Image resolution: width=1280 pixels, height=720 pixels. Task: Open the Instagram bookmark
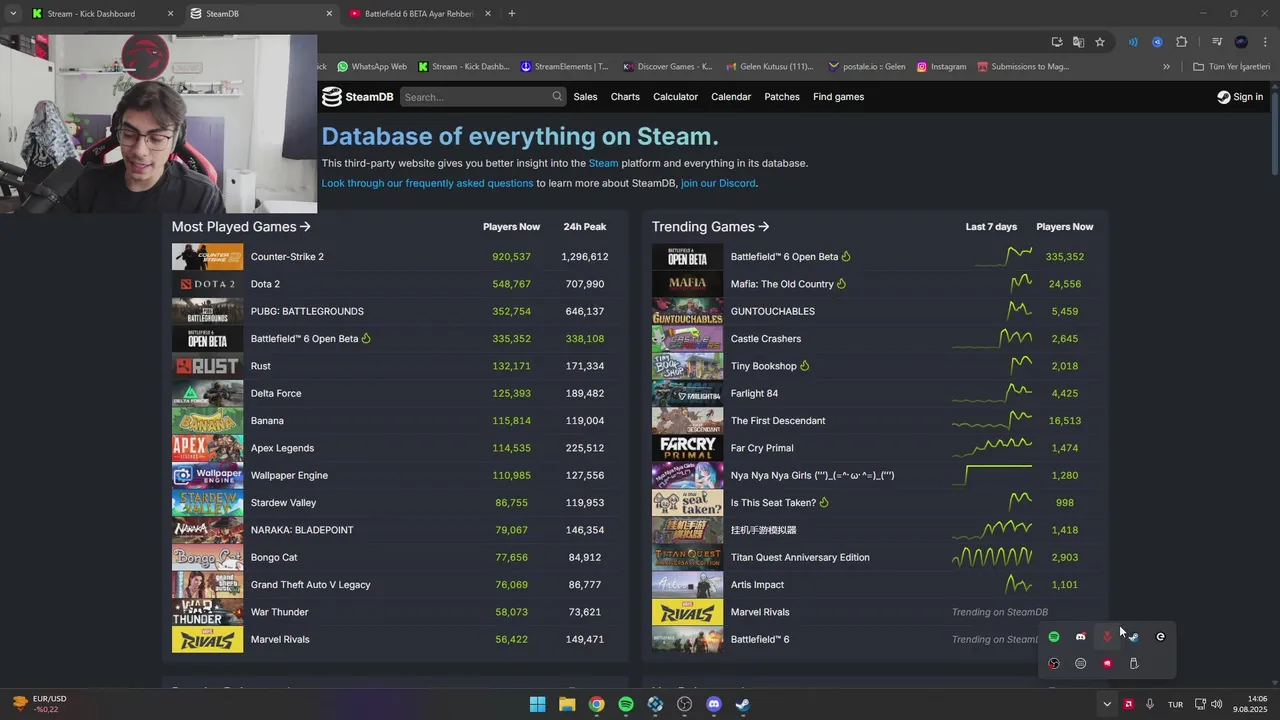(x=941, y=67)
